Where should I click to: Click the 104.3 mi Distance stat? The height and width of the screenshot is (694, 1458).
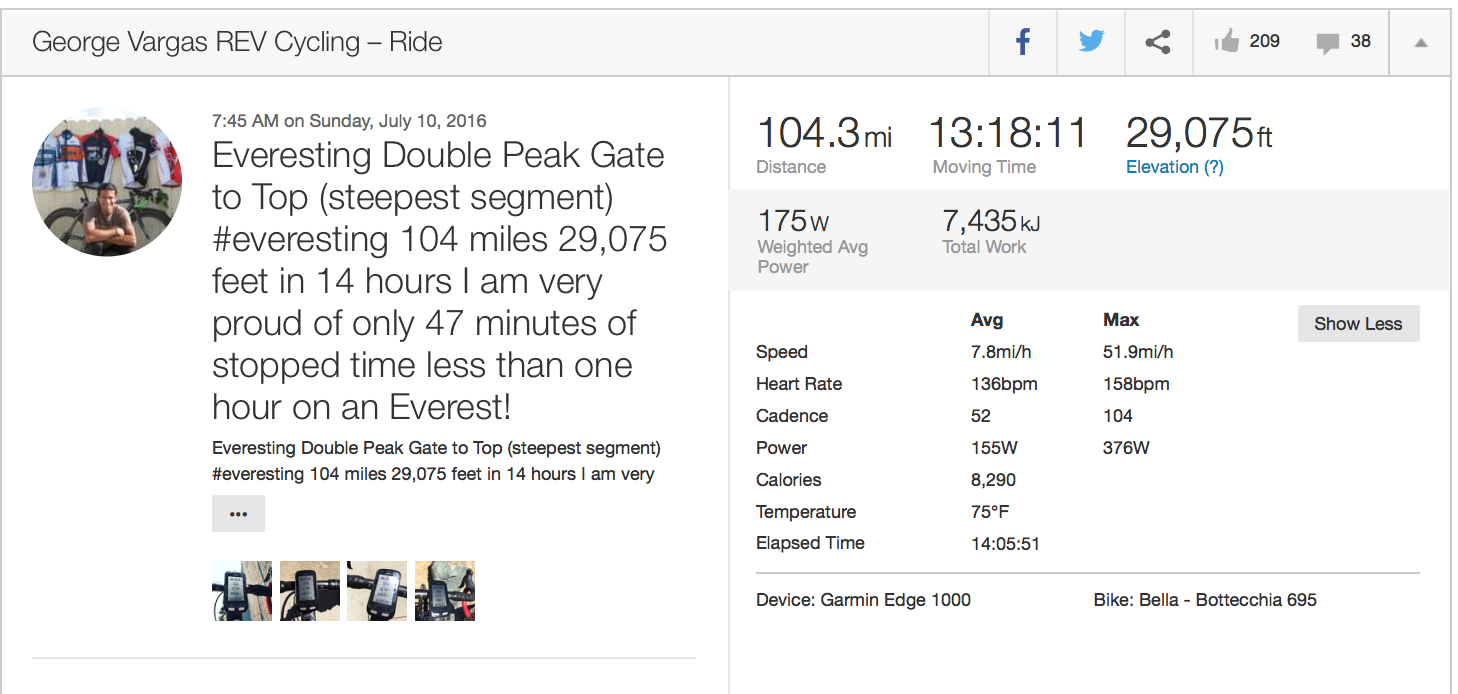coord(824,133)
